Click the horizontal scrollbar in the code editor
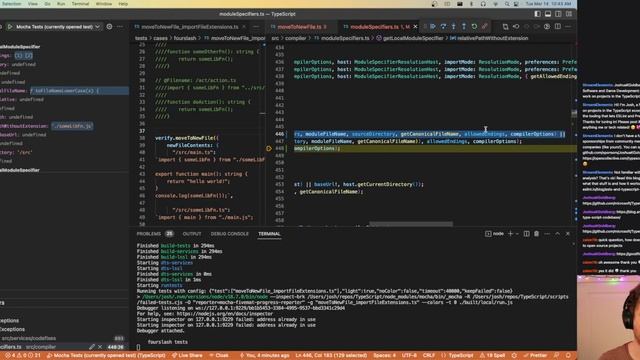Image resolution: width=640 pixels, height=360 pixels. (411, 224)
